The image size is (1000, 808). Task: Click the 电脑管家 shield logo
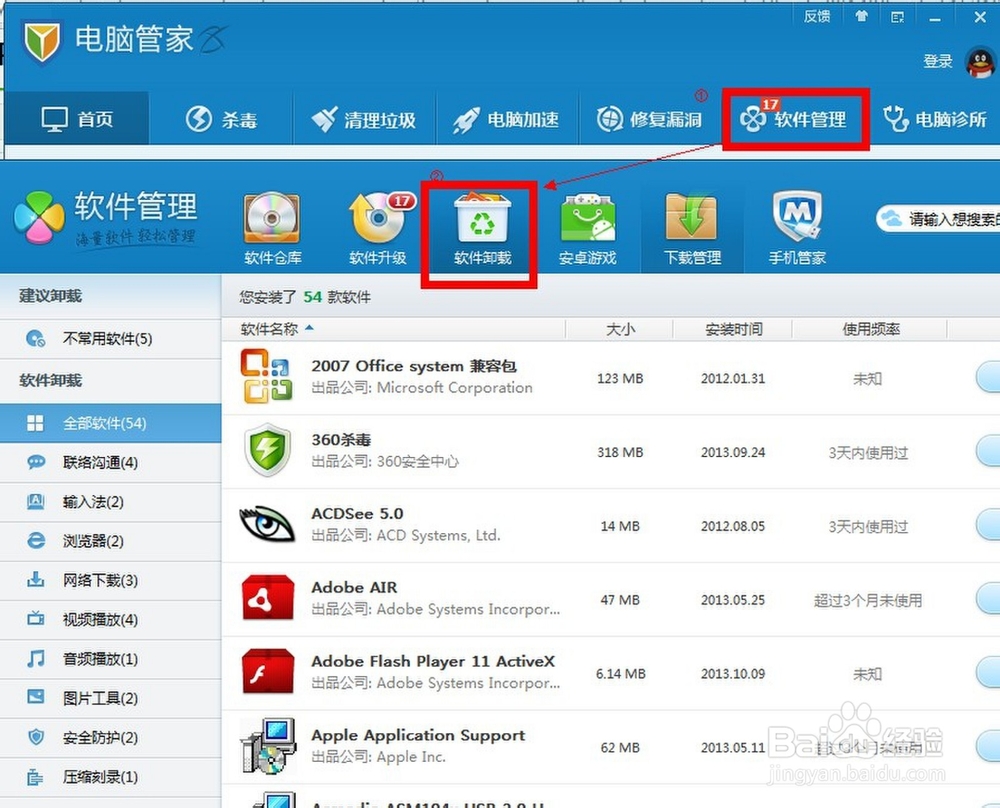click(x=41, y=41)
